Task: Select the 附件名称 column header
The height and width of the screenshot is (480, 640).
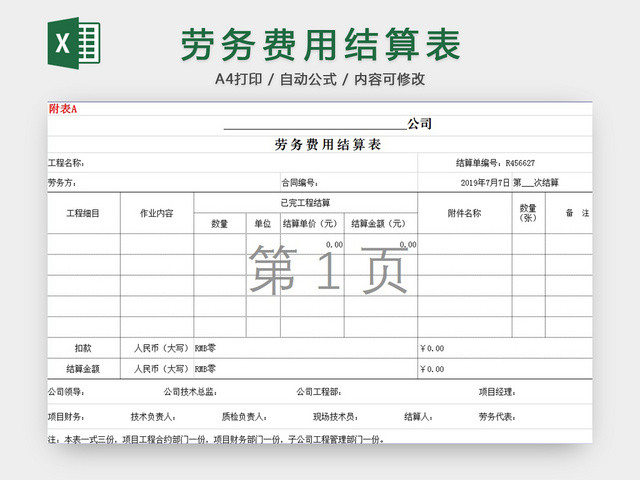Action: tap(464, 213)
